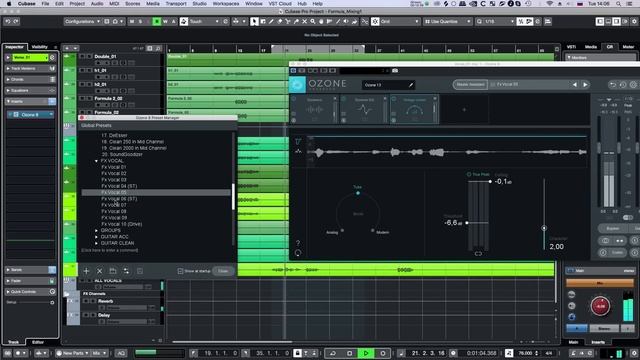Viewport: 640px width, 360px height.
Task: Click the help question mark in Ozone
Action: click(x=298, y=243)
